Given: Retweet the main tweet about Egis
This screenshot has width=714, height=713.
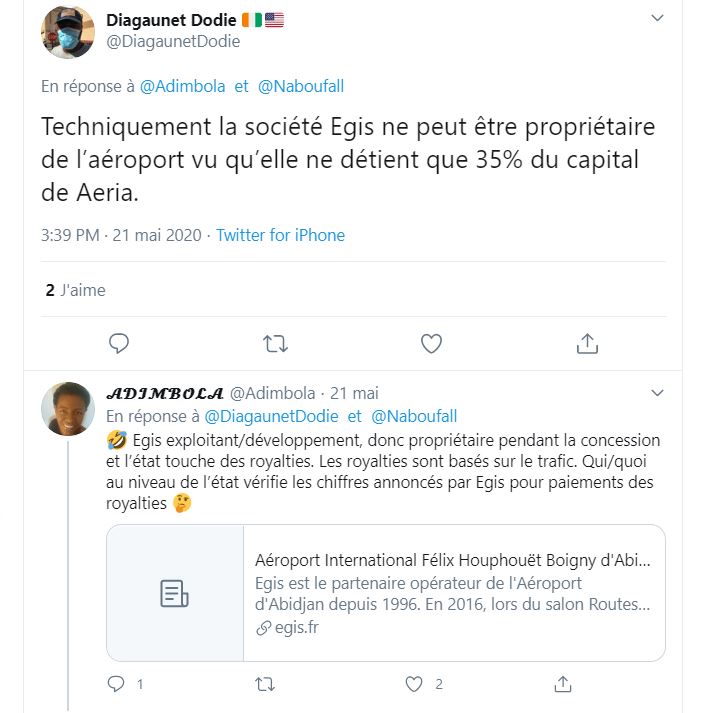Looking at the screenshot, I should coord(275,344).
